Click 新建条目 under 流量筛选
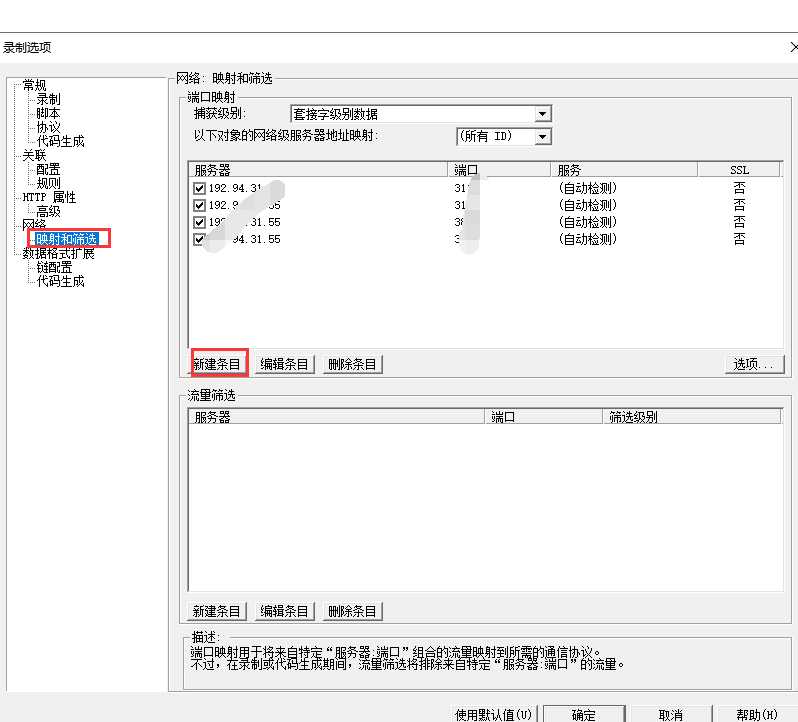798x722 pixels. click(217, 611)
